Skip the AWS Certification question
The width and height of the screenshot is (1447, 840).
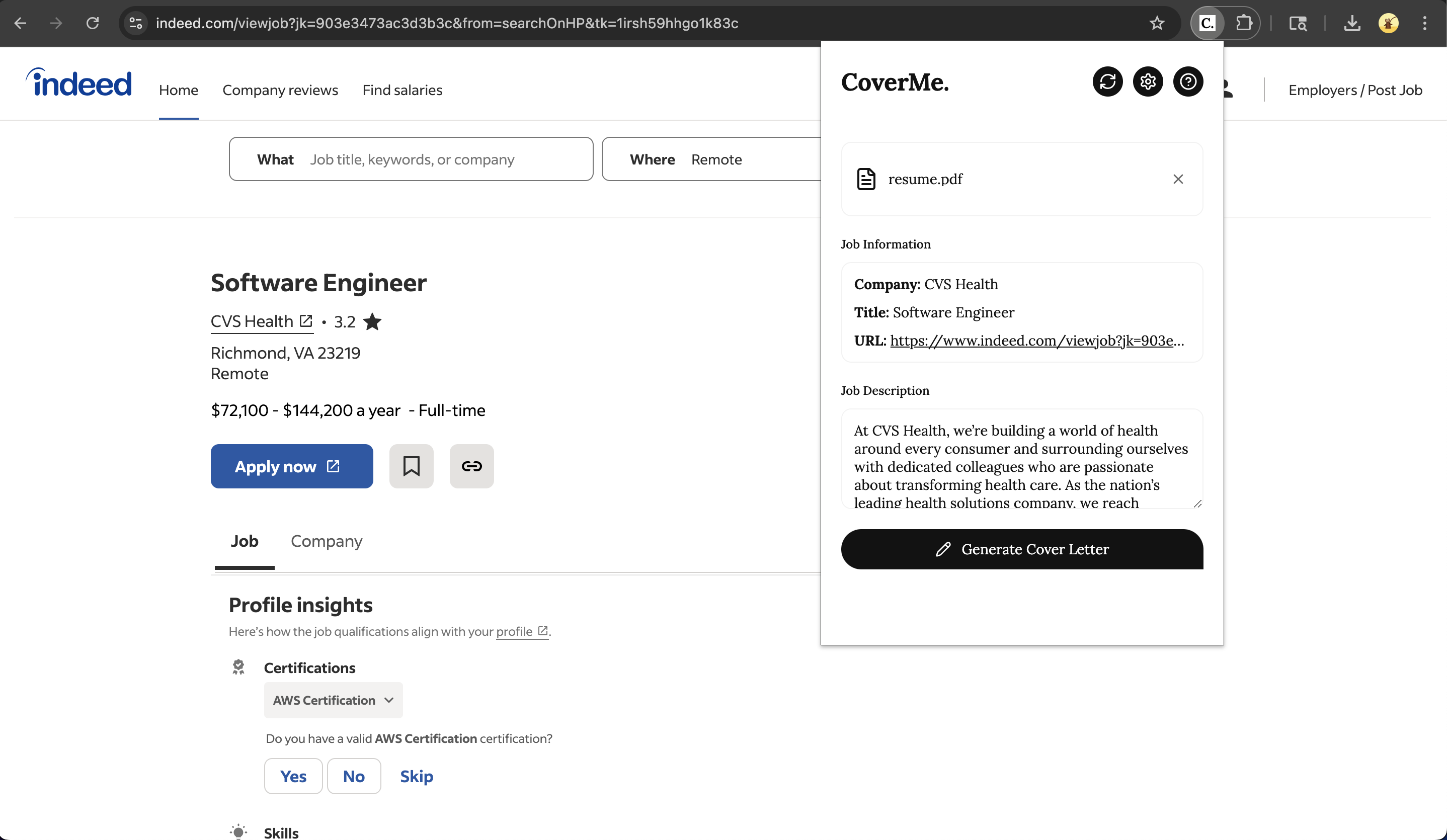(x=416, y=776)
